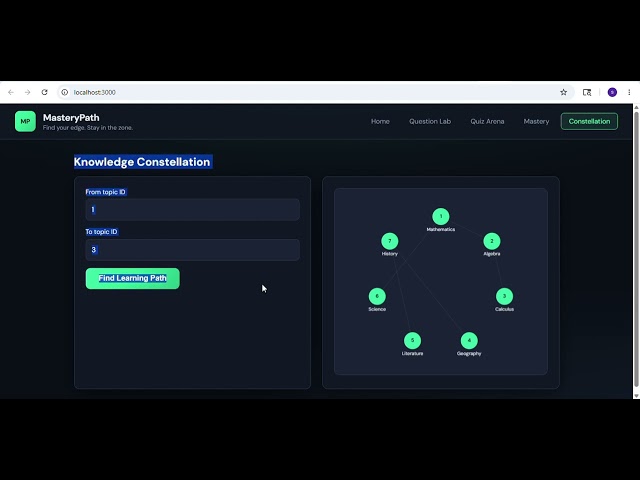Click the Literature label text

pos(412,353)
